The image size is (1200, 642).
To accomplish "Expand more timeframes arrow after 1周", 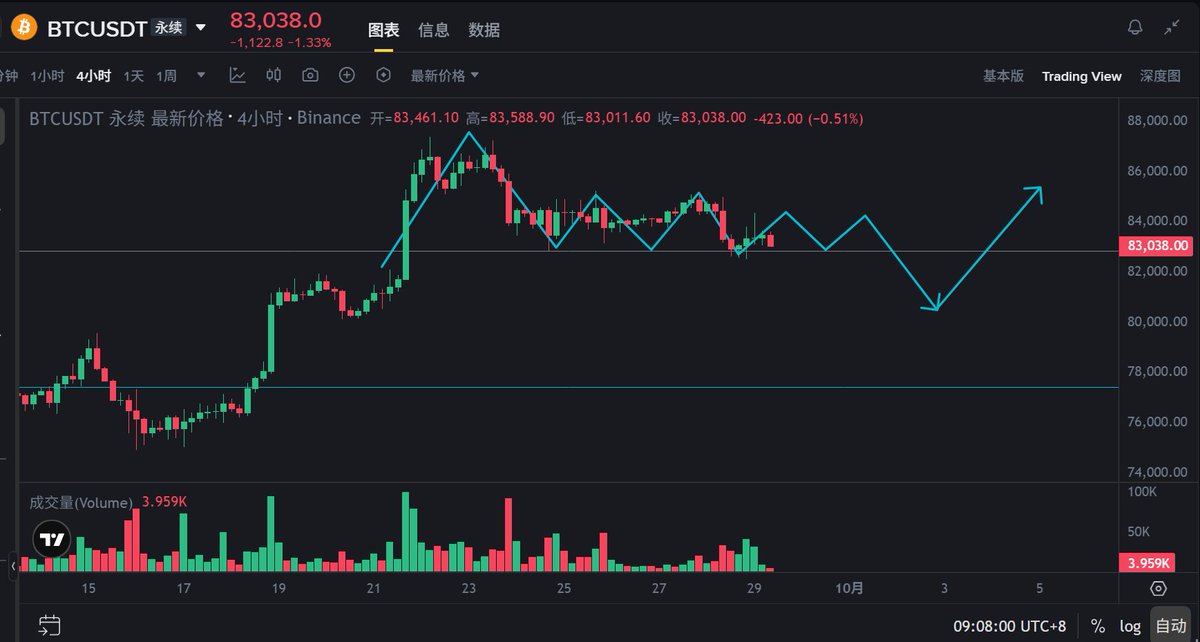I will pyautogui.click(x=201, y=75).
